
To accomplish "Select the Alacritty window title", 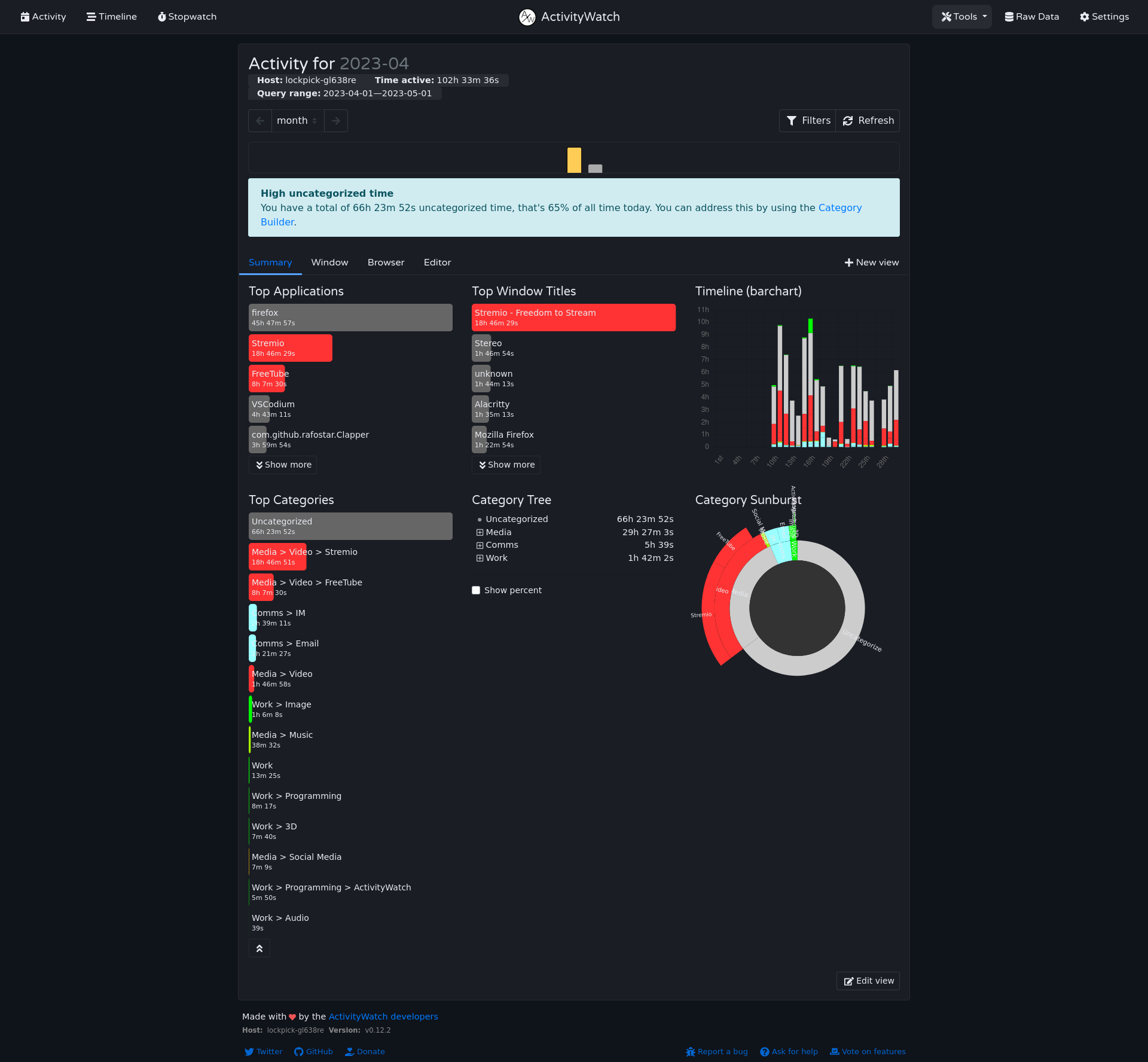I will 494,409.
